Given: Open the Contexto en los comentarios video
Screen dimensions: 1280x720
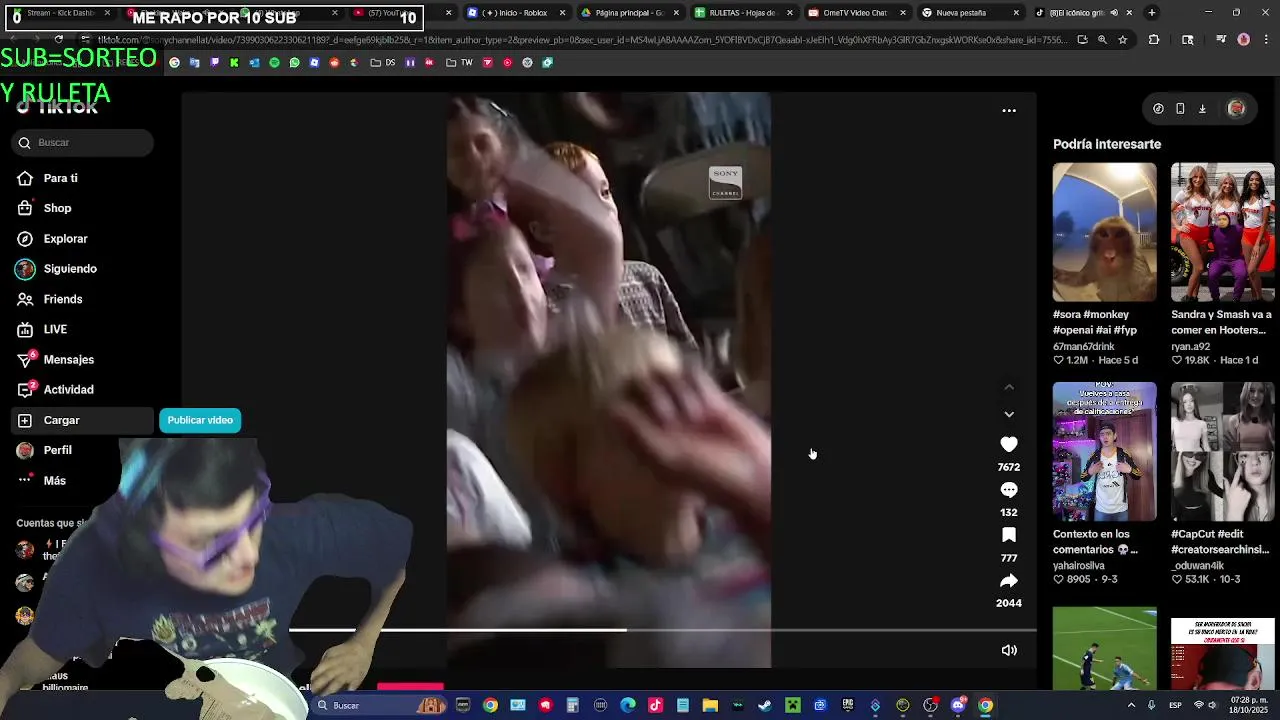Looking at the screenshot, I should click(x=1104, y=451).
